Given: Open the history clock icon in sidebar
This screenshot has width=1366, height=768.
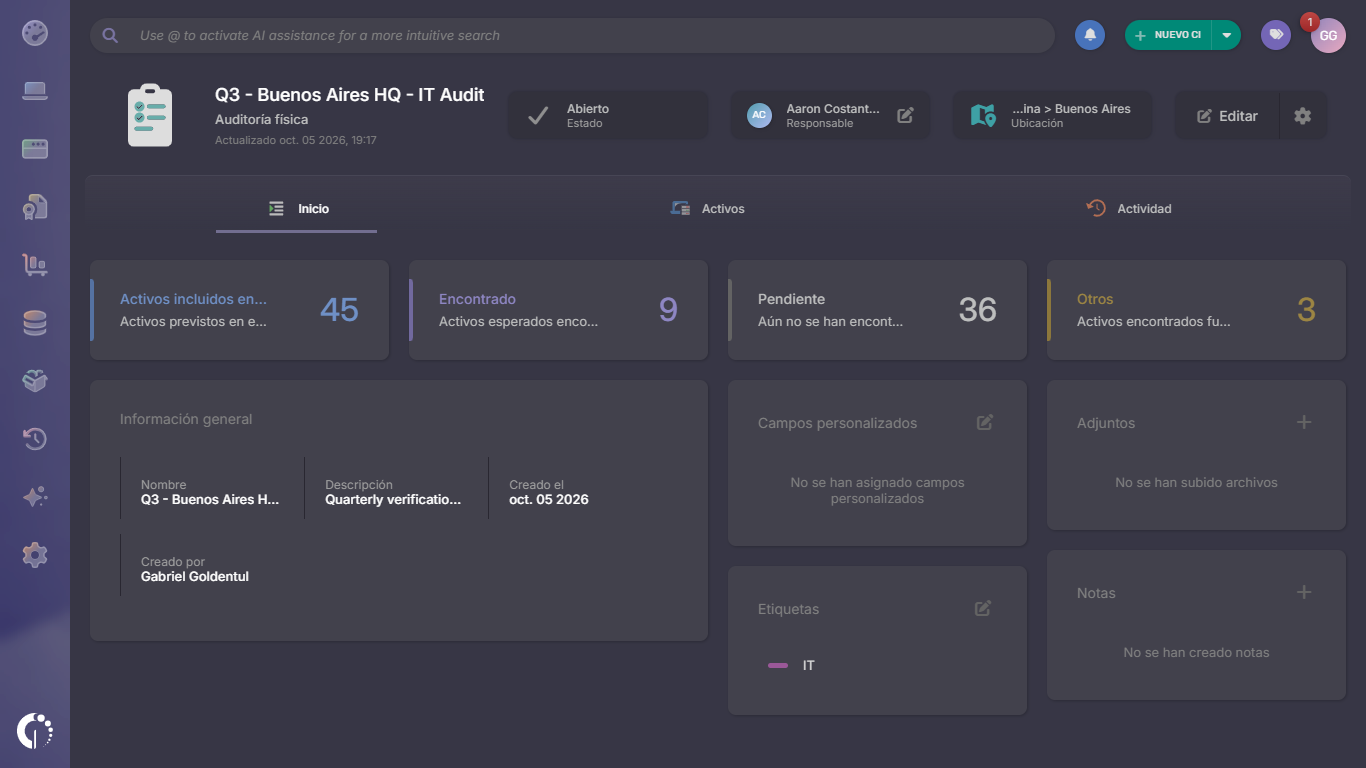Looking at the screenshot, I should pyautogui.click(x=35, y=439).
